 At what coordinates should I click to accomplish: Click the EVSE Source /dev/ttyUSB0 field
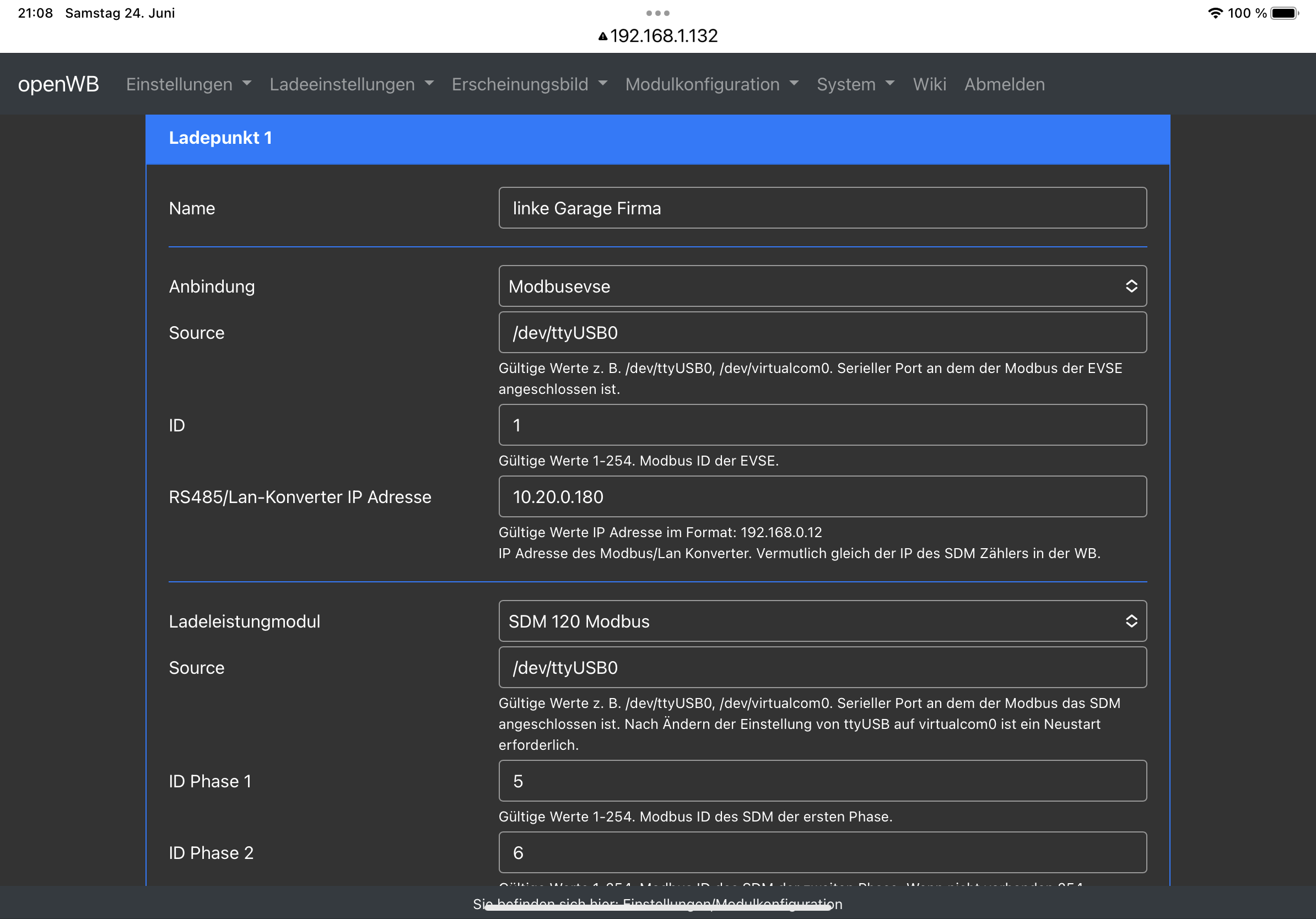[x=822, y=332]
